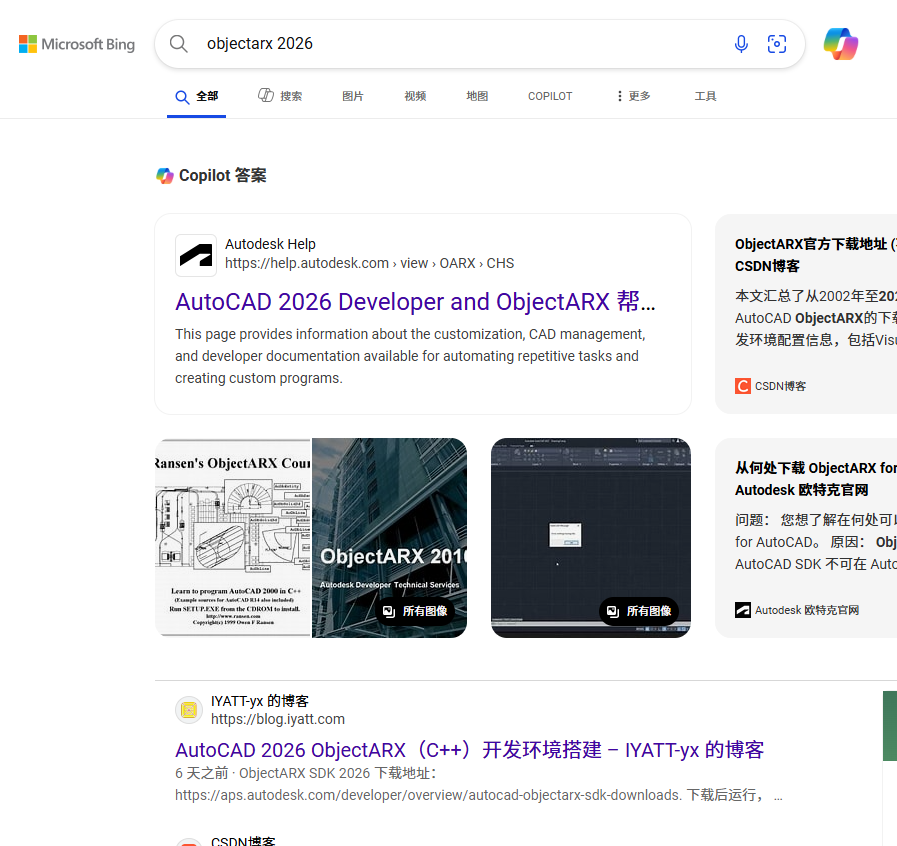Start voice search with microphone icon
This screenshot has height=846, width=897.
tap(741, 44)
